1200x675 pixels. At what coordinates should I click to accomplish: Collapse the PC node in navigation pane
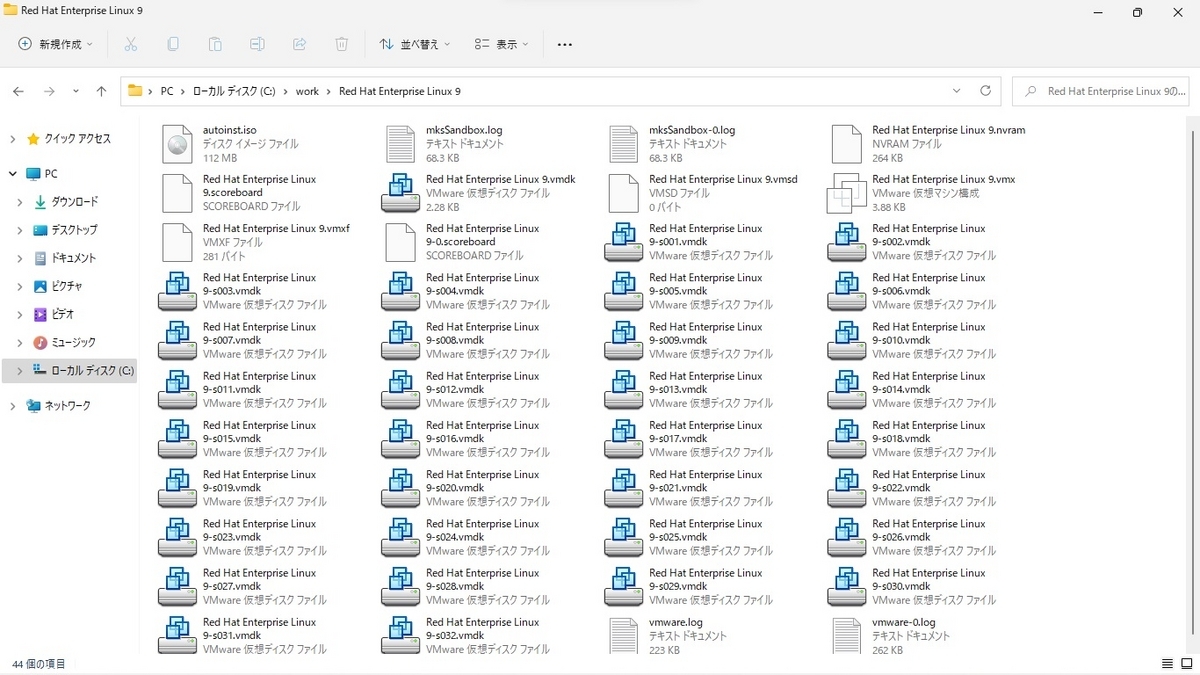click(x=13, y=173)
